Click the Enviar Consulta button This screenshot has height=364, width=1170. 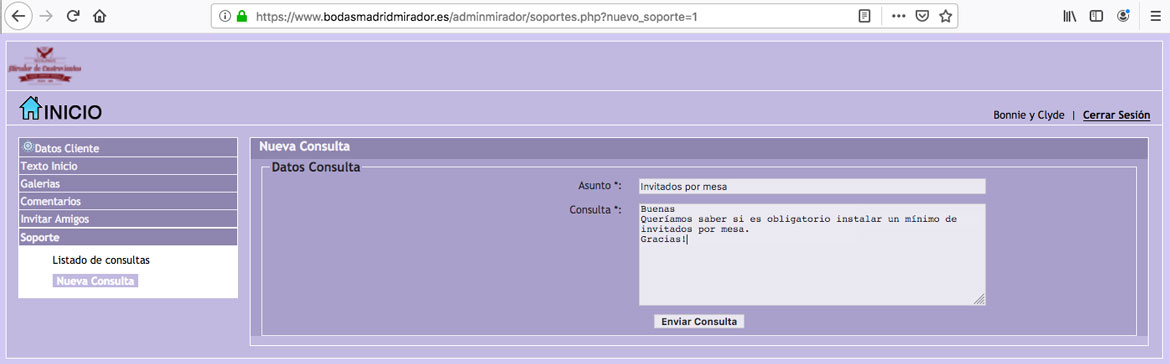(x=699, y=321)
